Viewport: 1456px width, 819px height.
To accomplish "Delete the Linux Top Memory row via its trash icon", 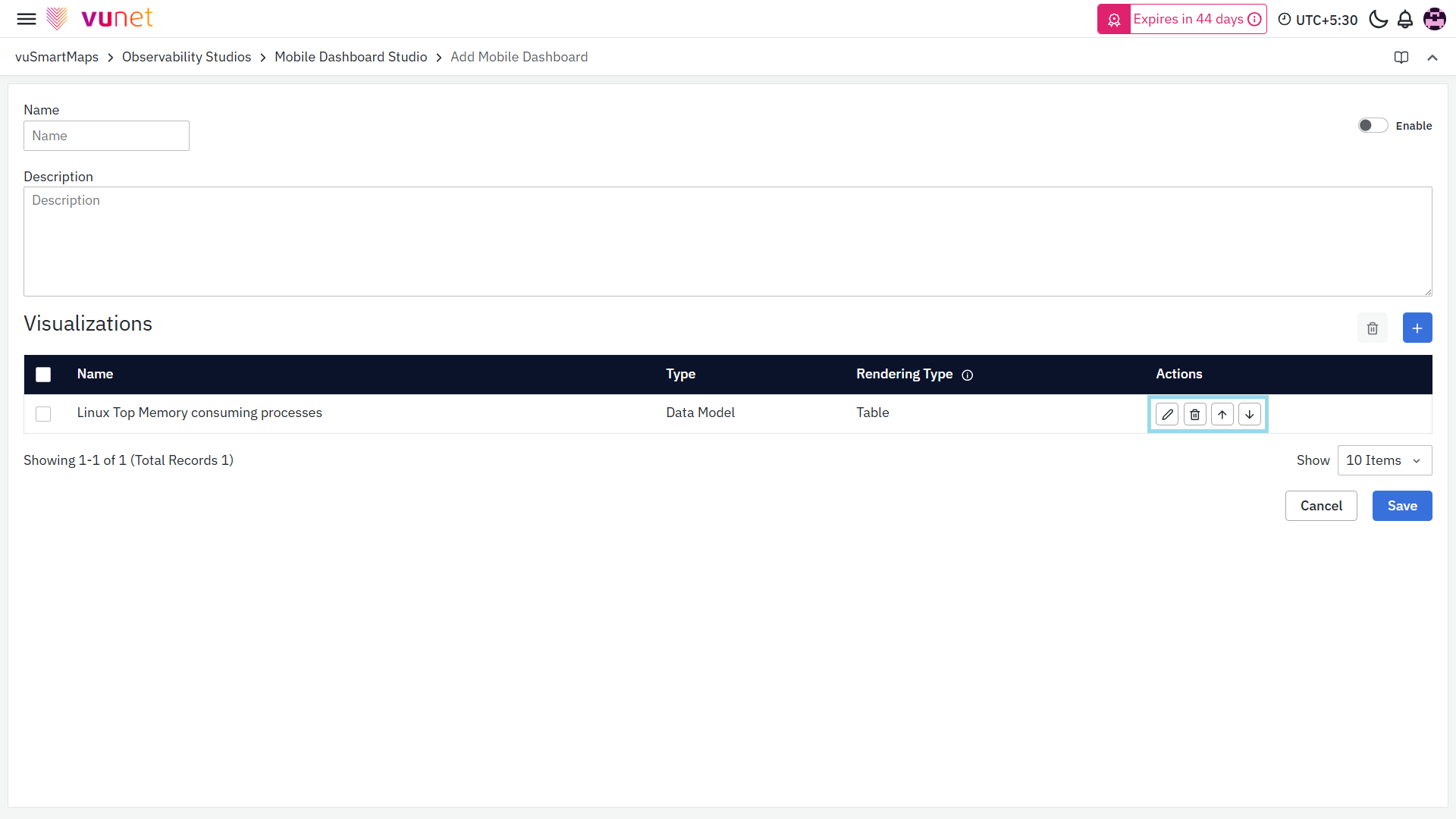I will pos(1194,414).
